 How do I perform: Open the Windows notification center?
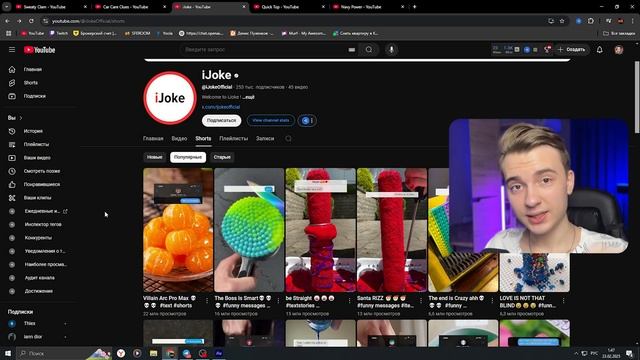[629, 353]
